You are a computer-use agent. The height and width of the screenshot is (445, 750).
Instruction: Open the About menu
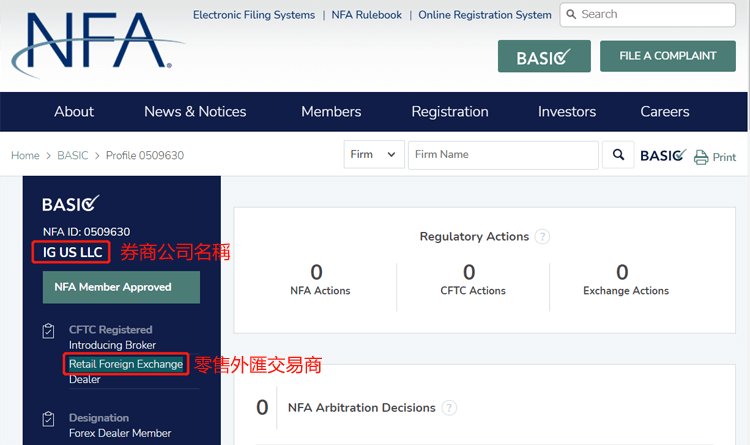point(74,111)
